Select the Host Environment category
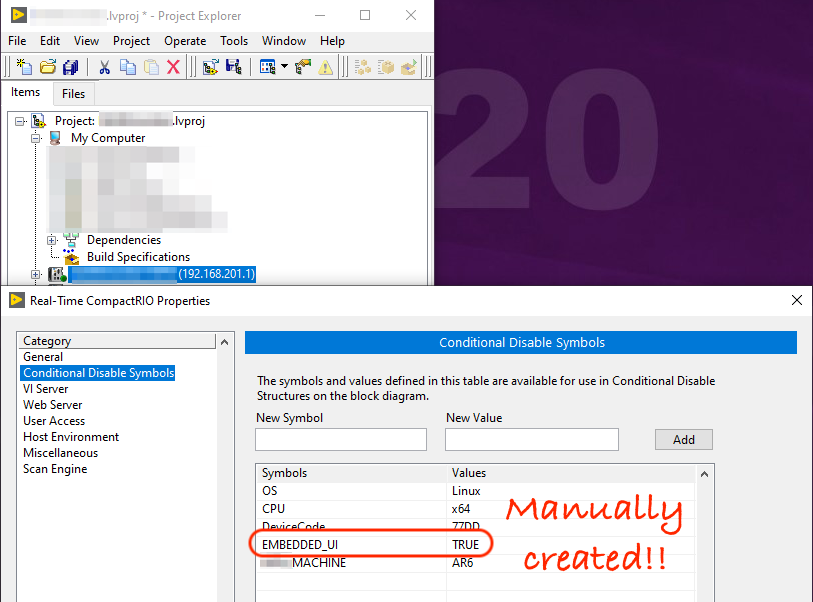This screenshot has width=813, height=602. tap(71, 437)
